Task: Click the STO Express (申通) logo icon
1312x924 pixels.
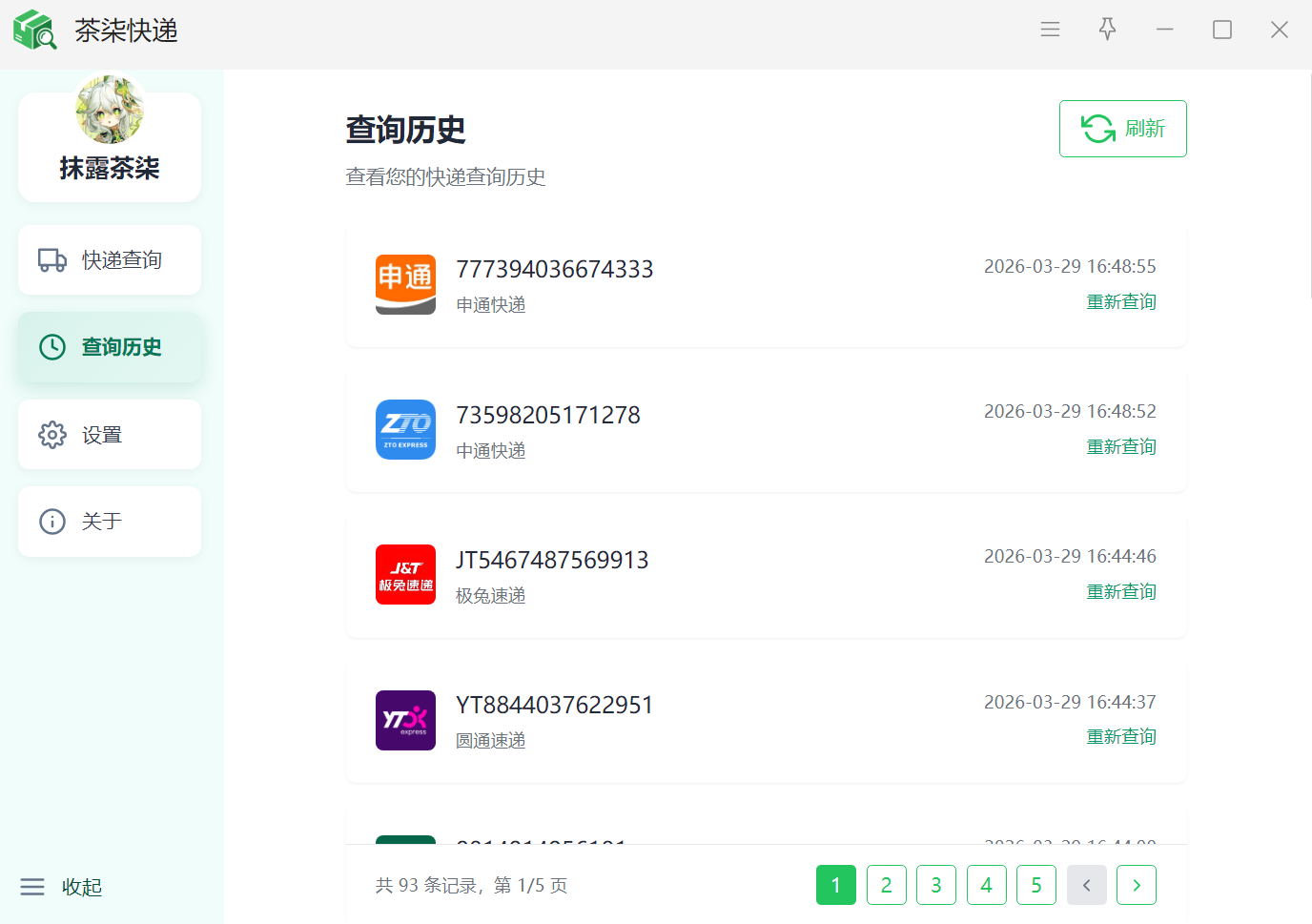Action: (x=405, y=284)
